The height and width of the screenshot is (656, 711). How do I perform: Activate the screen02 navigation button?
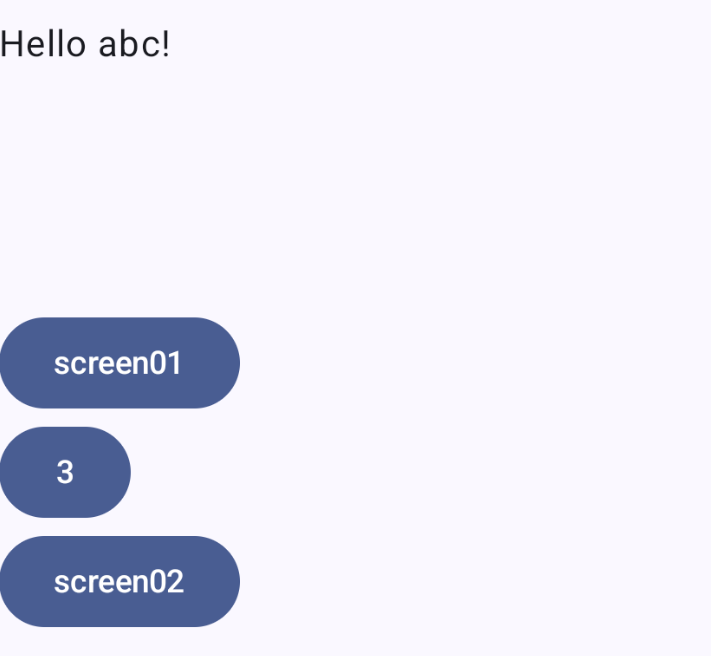pos(119,581)
